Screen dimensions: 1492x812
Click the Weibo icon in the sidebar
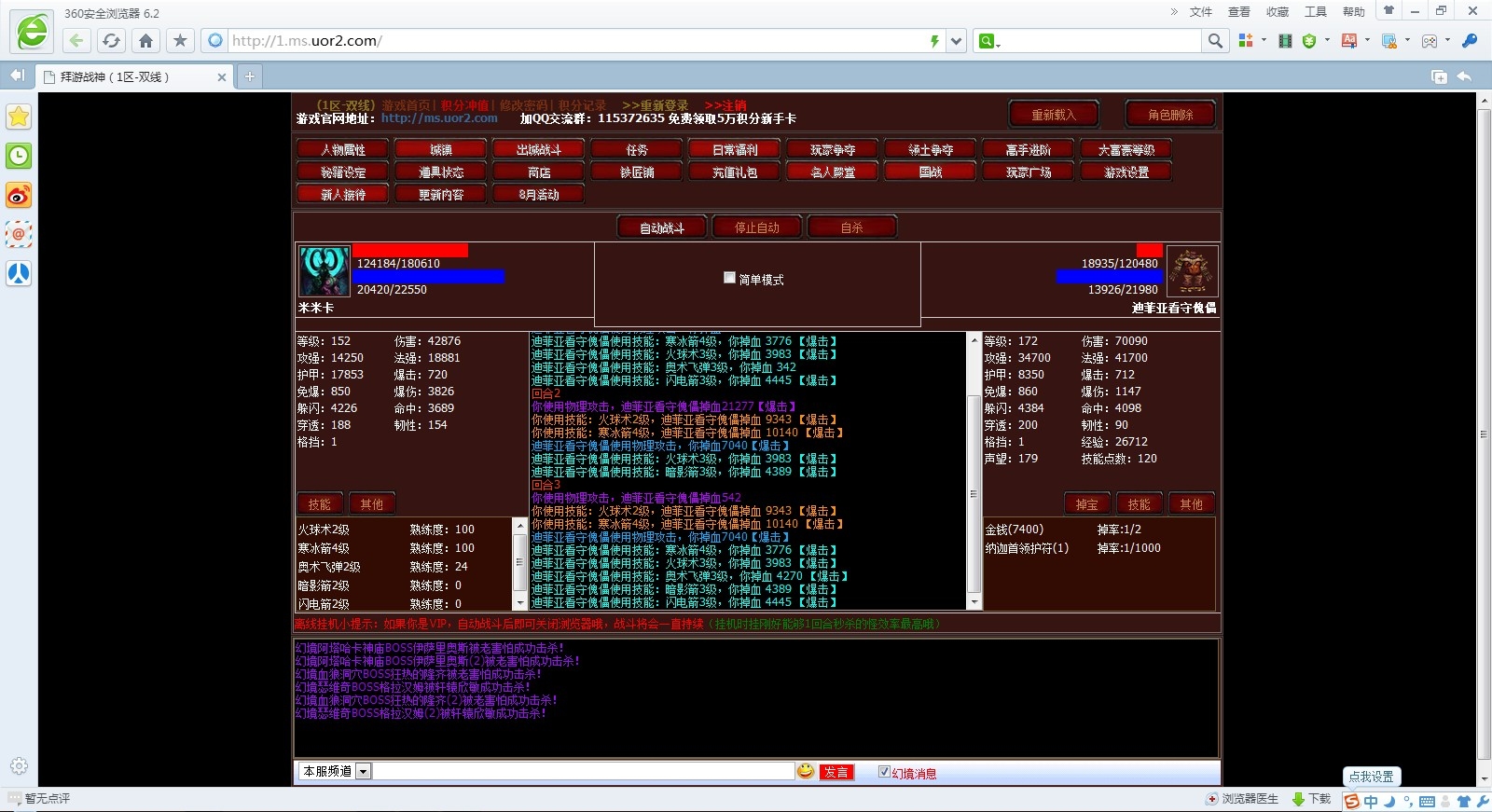pos(19,196)
